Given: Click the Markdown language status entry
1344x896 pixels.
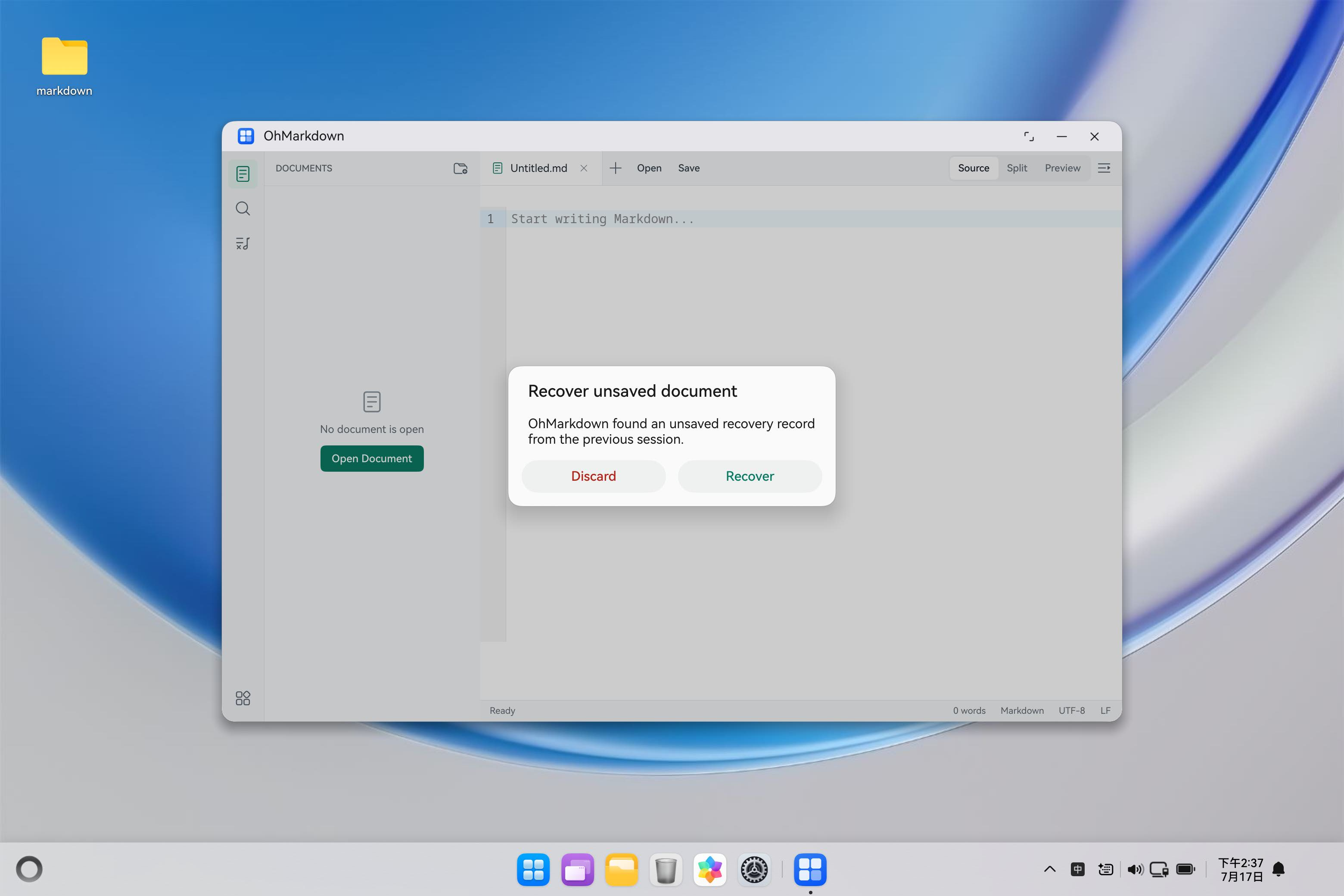Looking at the screenshot, I should pos(1022,710).
